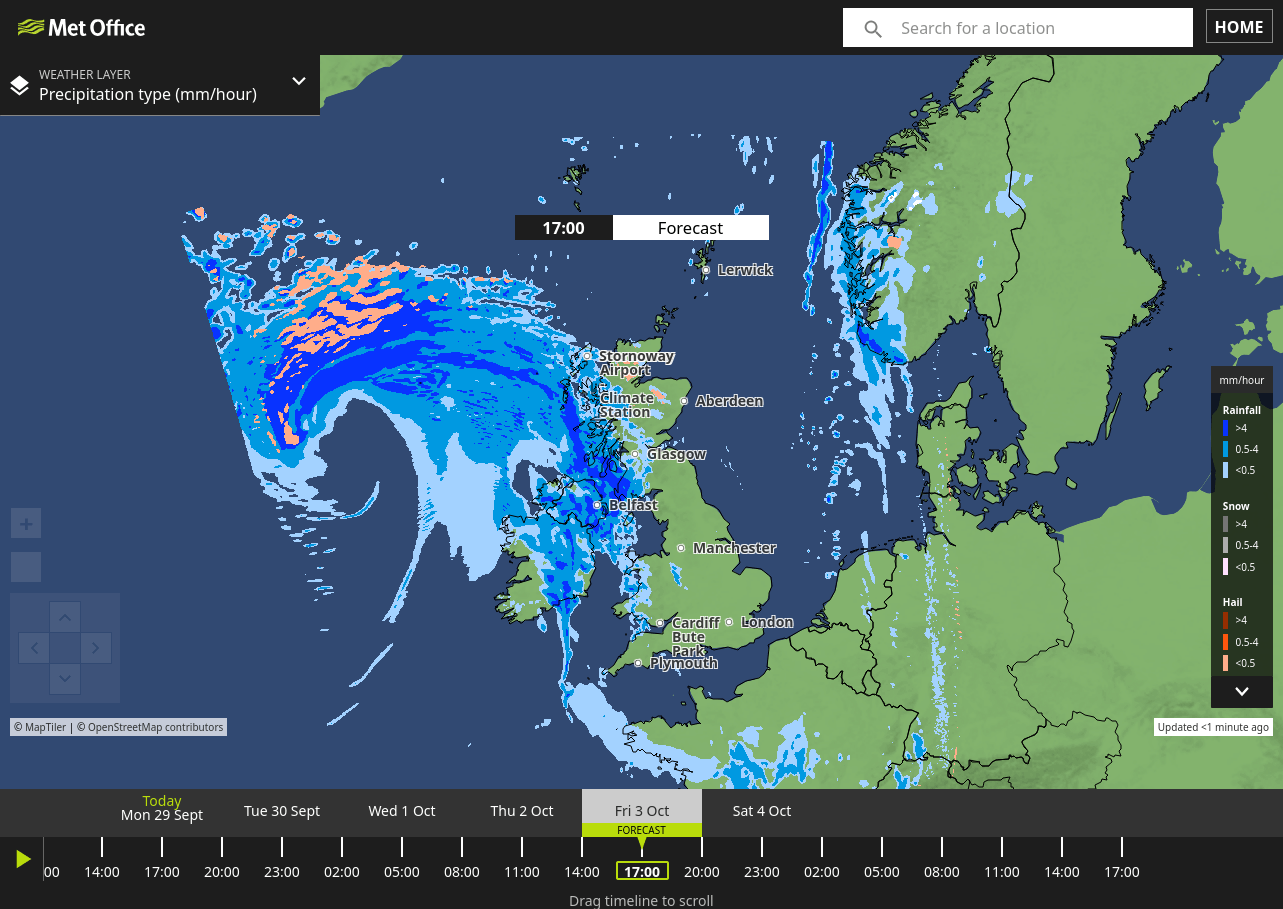Switch to the Sat 4 Oct tab
Viewport: 1283px width, 909px height.
click(762, 811)
